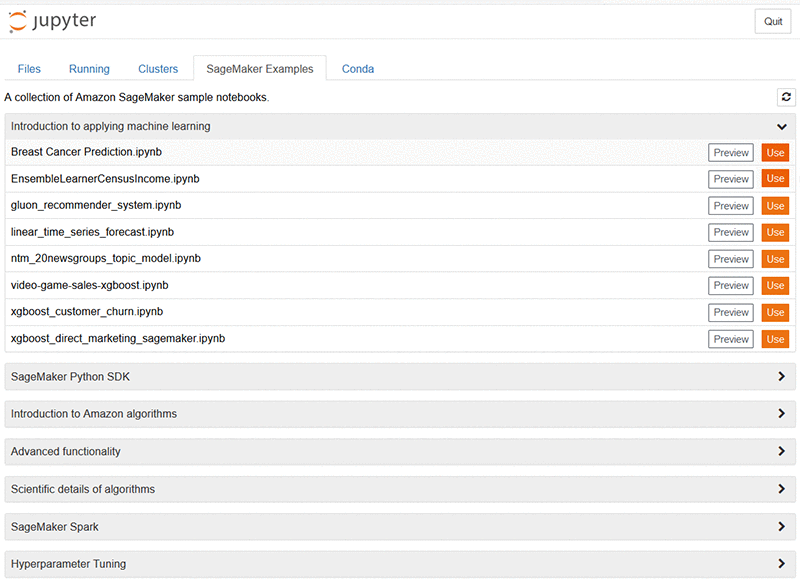This screenshot has height=586, width=800.
Task: Refresh the notebook list
Action: pyautogui.click(x=786, y=97)
